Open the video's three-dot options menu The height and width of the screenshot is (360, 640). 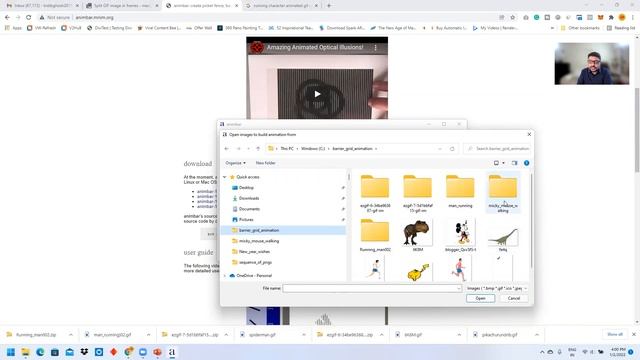(x=376, y=47)
